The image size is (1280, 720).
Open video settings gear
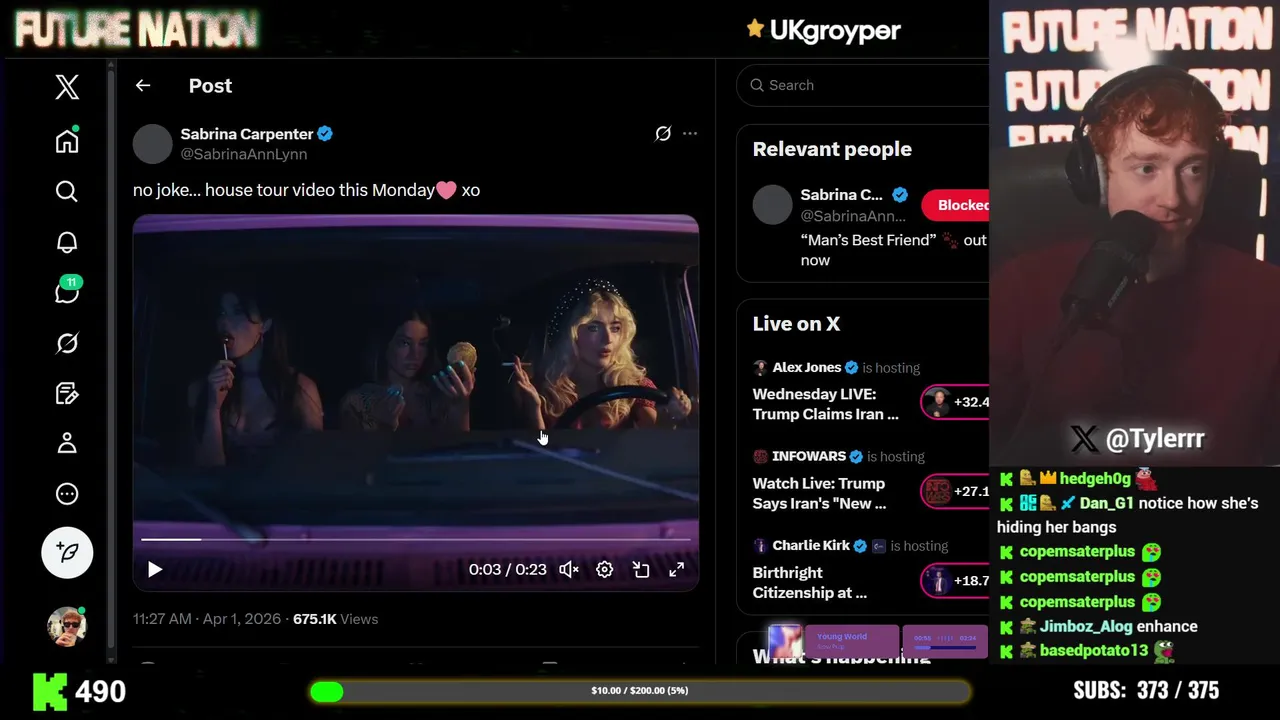605,569
